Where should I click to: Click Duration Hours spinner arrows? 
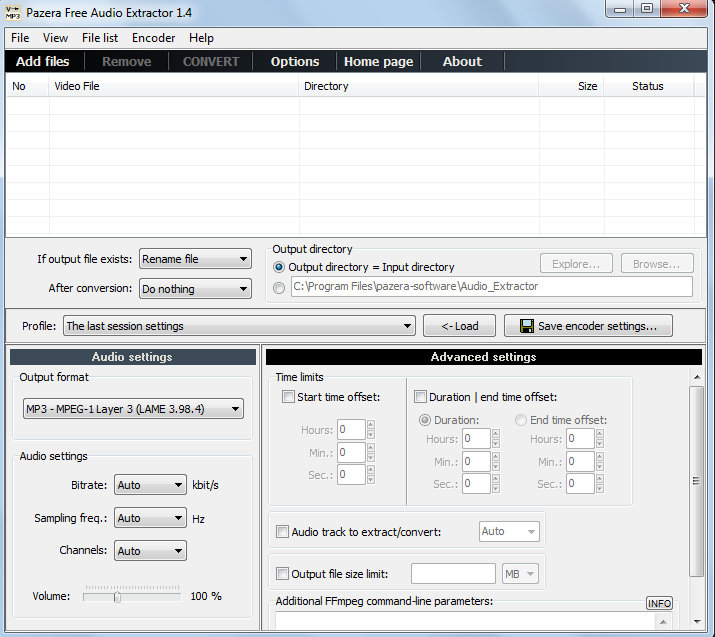496,439
